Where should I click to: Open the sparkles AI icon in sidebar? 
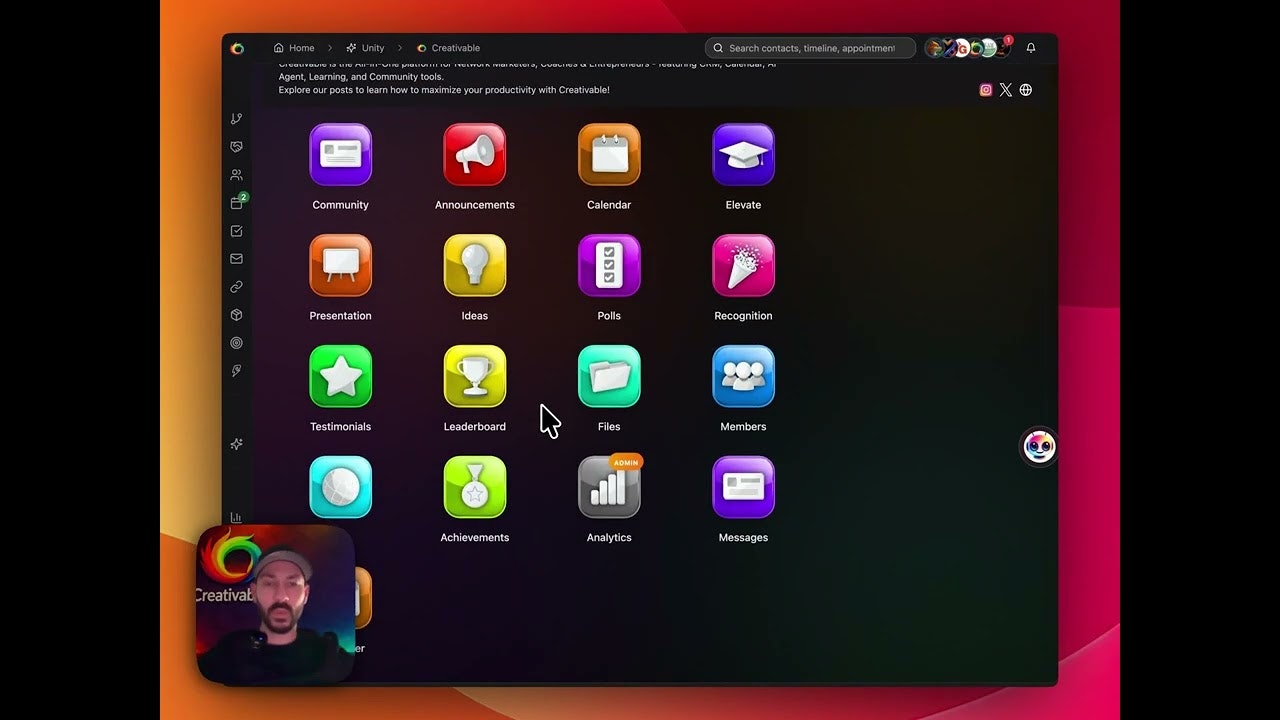236,444
